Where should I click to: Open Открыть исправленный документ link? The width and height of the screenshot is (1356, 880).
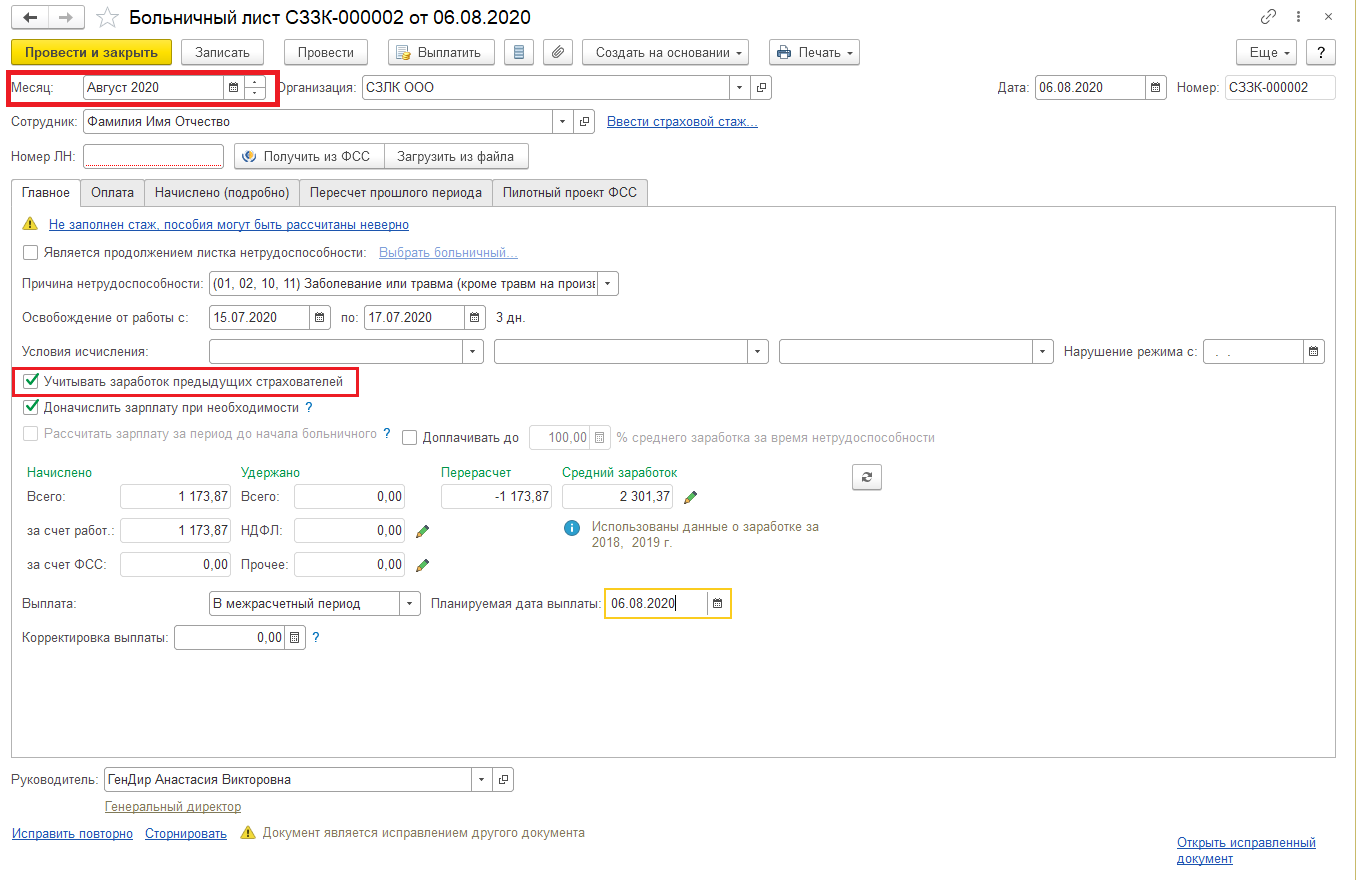coord(1246,851)
